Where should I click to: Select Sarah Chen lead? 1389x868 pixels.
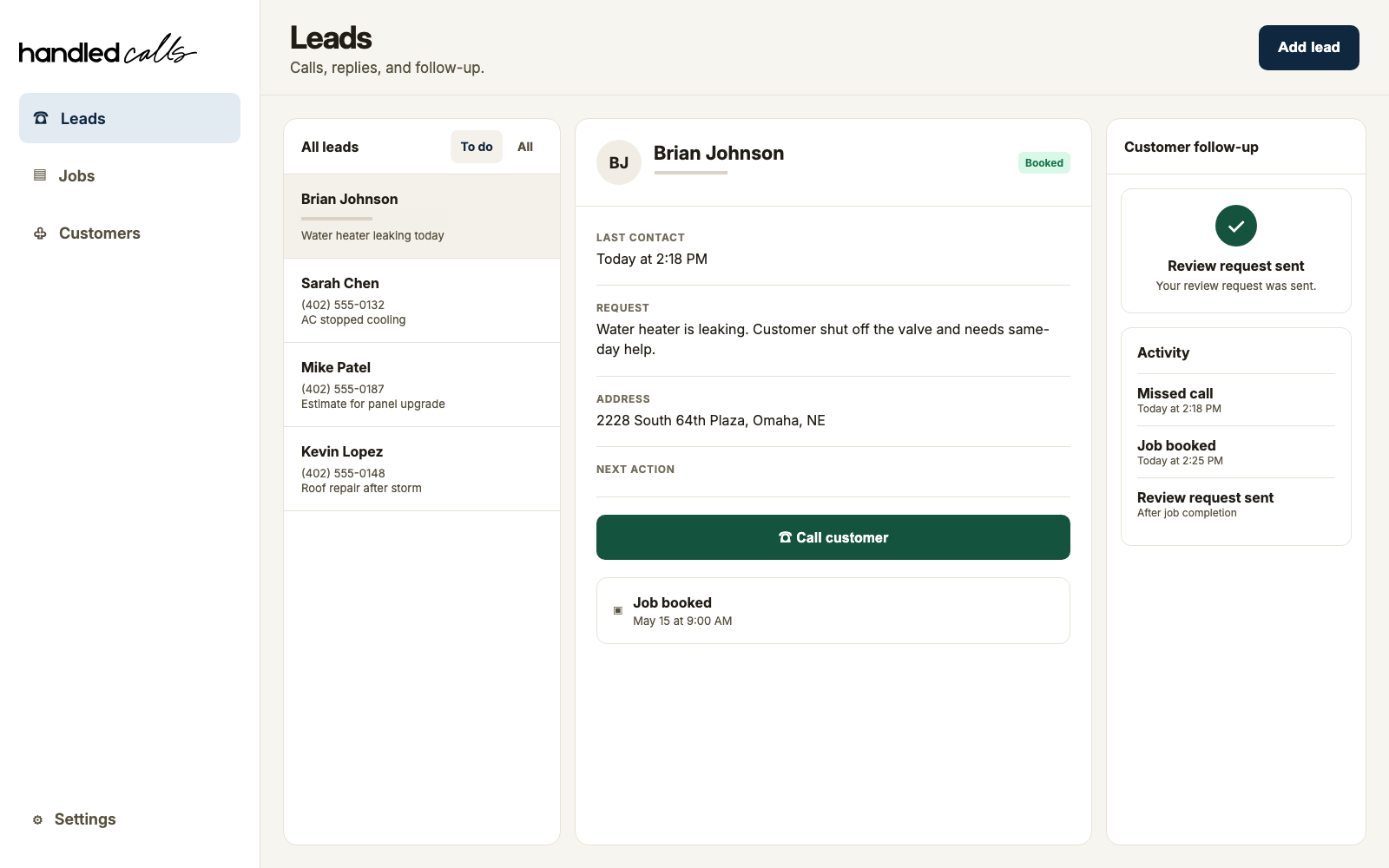422,300
